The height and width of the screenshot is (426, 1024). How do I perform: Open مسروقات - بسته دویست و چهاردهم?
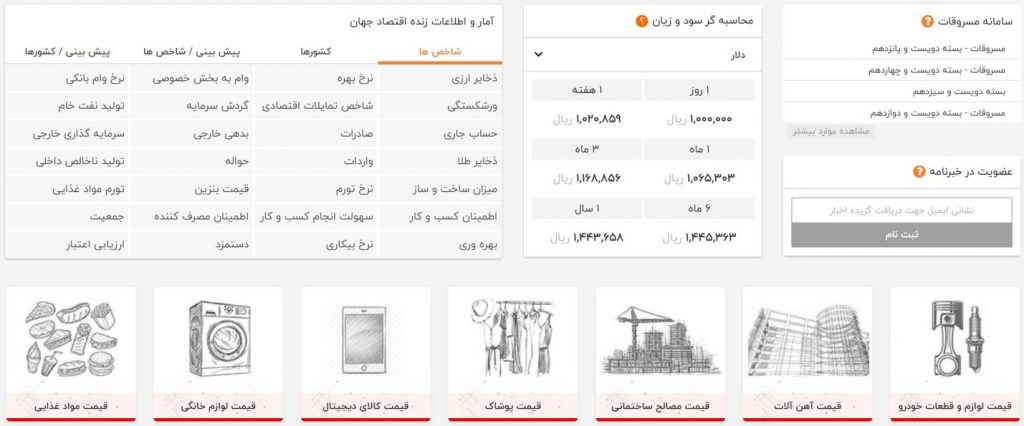point(936,71)
